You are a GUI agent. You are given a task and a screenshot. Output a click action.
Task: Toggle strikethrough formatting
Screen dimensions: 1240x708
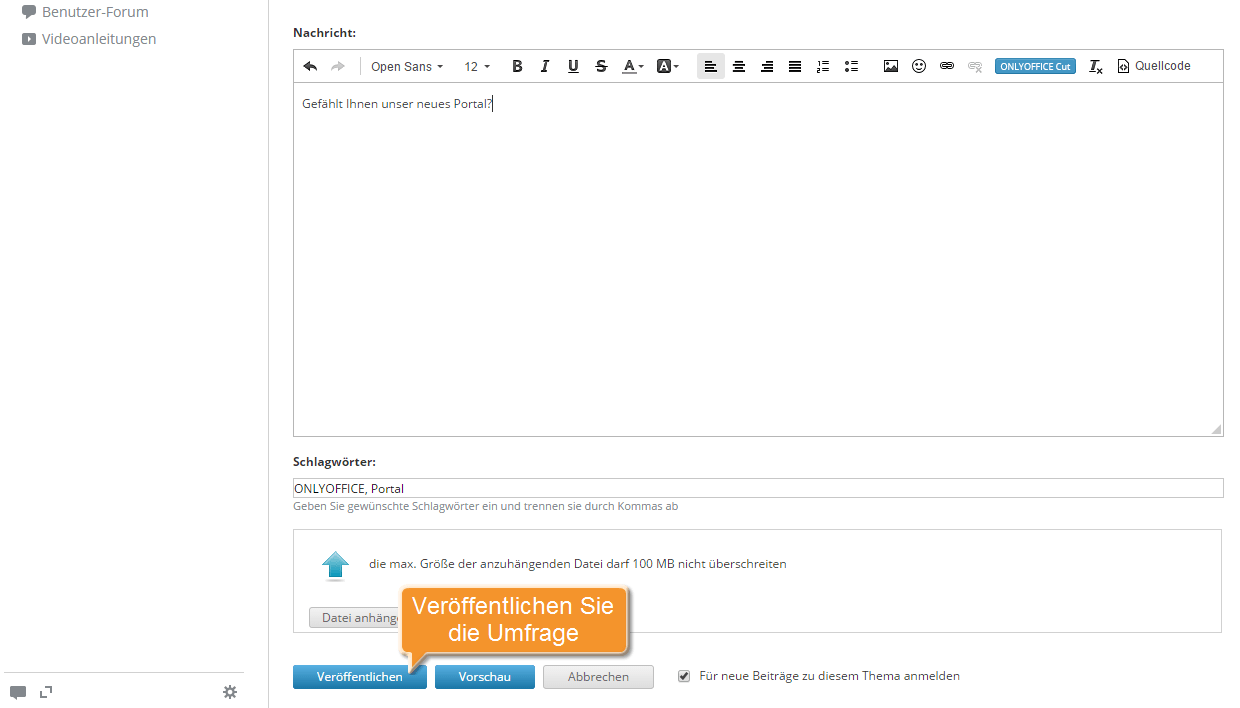pyautogui.click(x=601, y=67)
